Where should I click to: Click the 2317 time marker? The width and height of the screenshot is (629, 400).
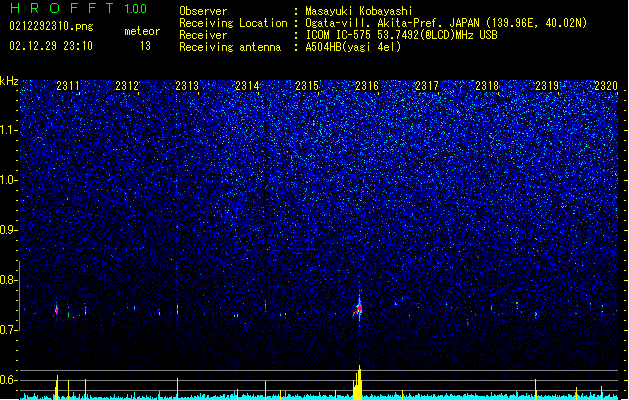click(427, 86)
